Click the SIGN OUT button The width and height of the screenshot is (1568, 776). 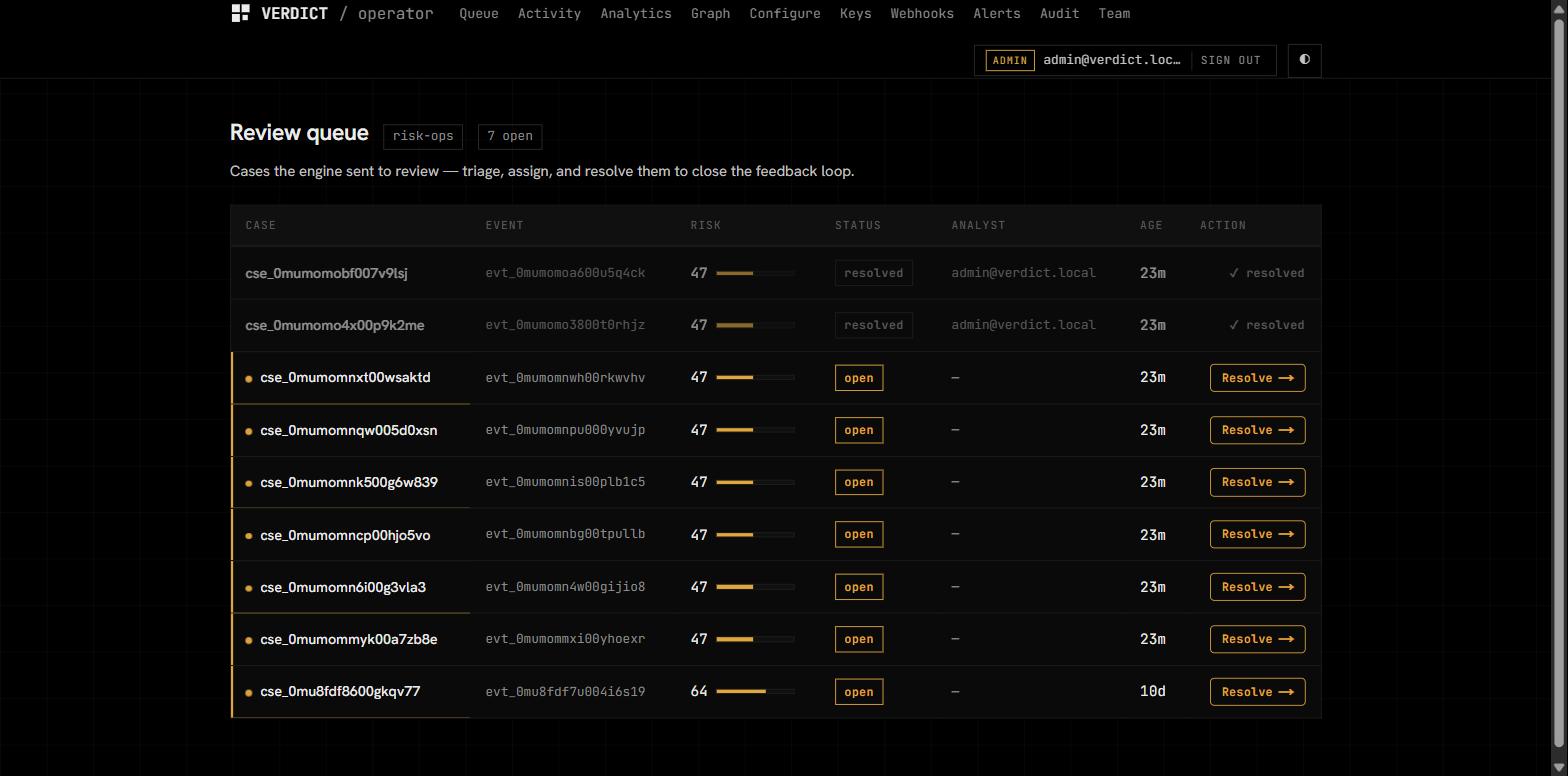pyautogui.click(x=1230, y=60)
